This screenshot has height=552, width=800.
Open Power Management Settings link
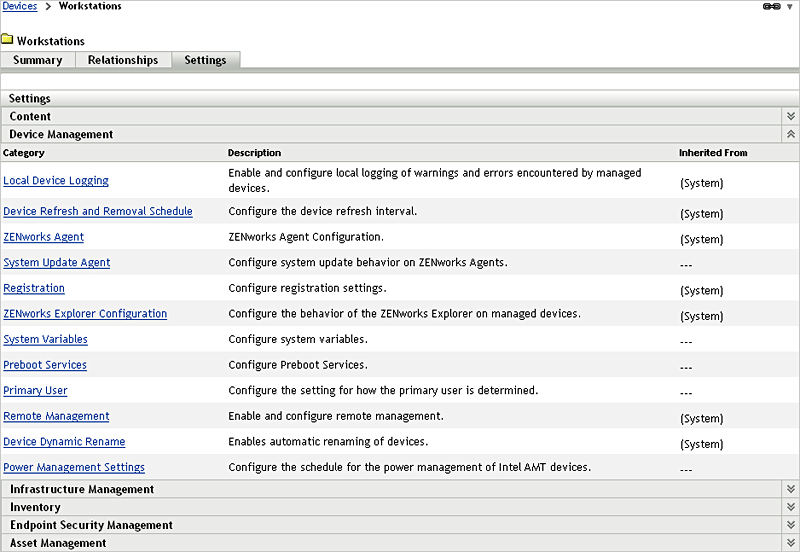(74, 467)
